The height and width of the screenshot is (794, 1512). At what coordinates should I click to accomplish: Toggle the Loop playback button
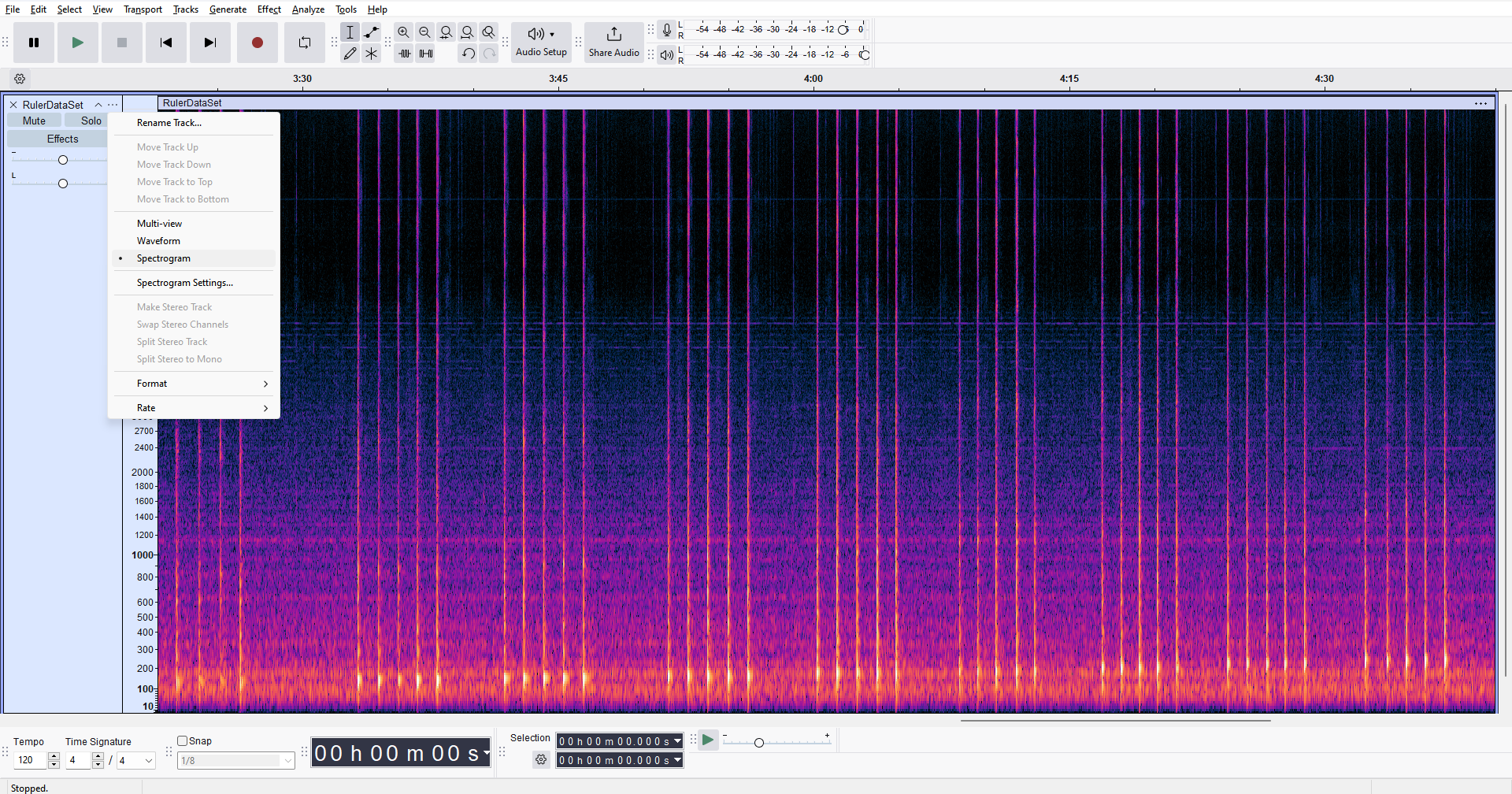(x=304, y=43)
